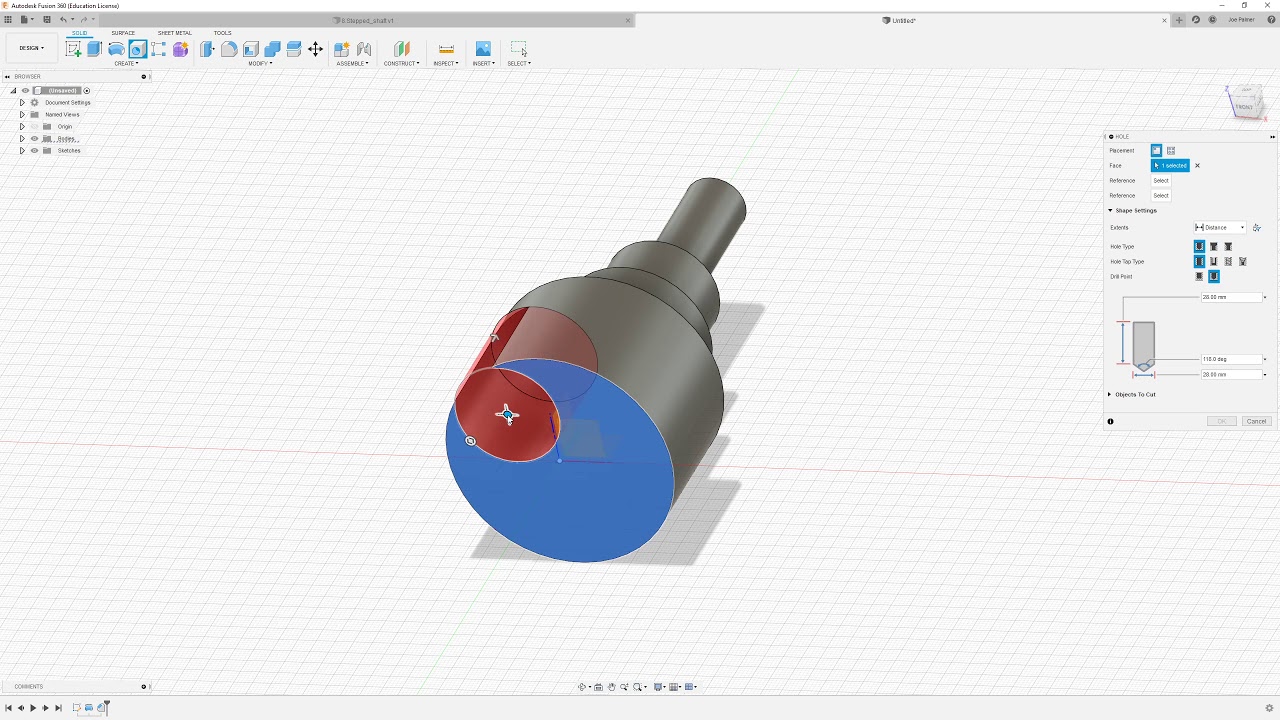Choose multiple holes from sketch placement

[1171, 151]
